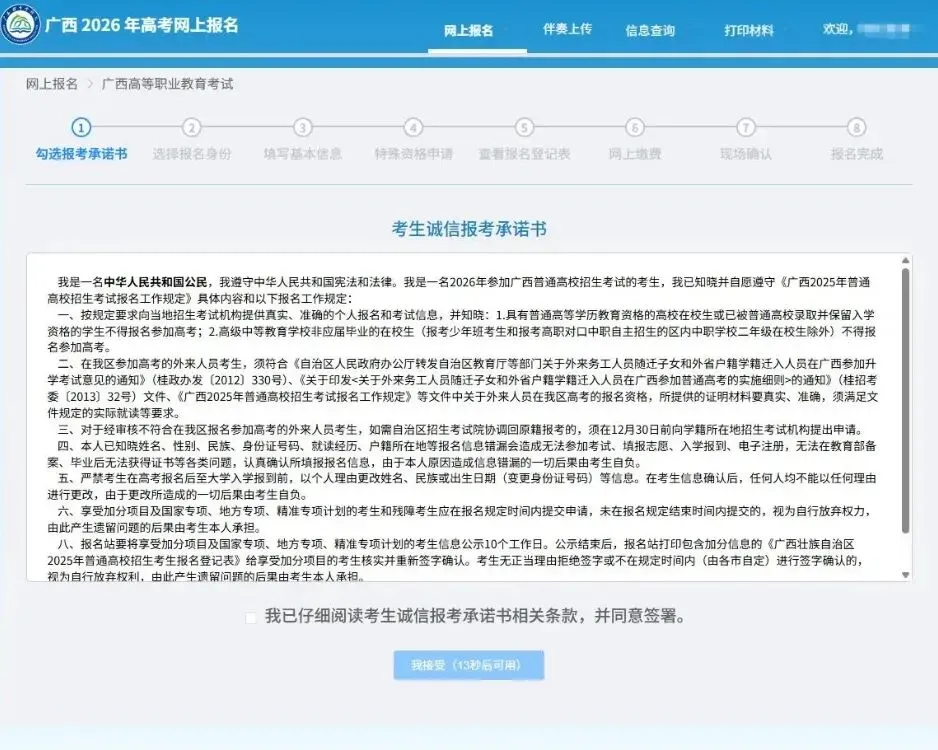938x750 pixels.
Task: Select step 8 circle 报名完成
Action: (857, 127)
